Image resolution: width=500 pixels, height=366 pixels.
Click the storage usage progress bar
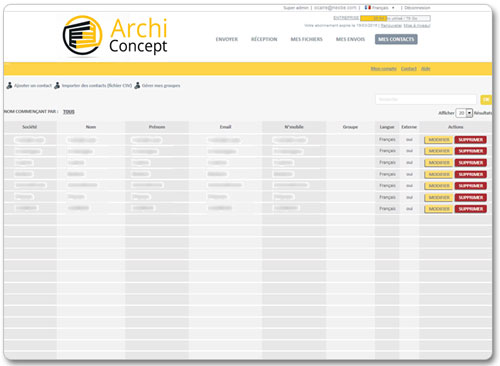click(x=395, y=18)
